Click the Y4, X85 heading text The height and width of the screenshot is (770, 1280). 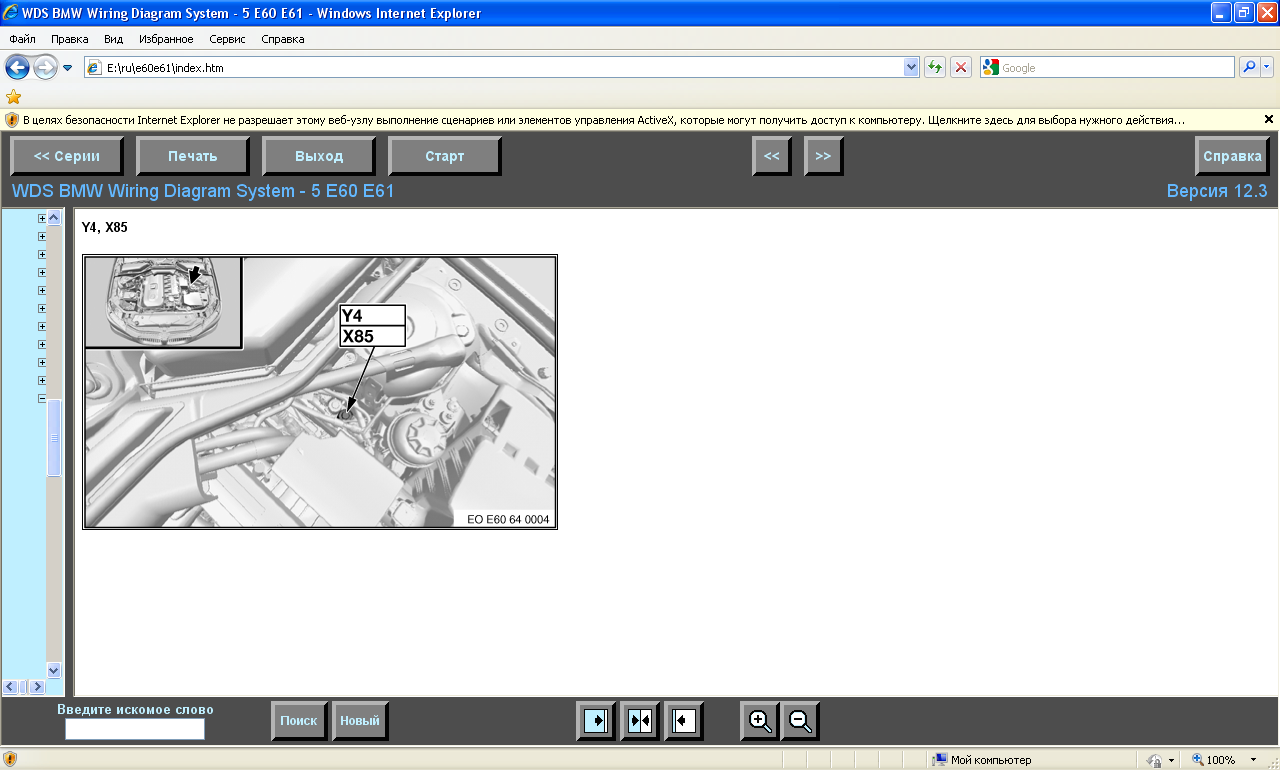point(105,227)
